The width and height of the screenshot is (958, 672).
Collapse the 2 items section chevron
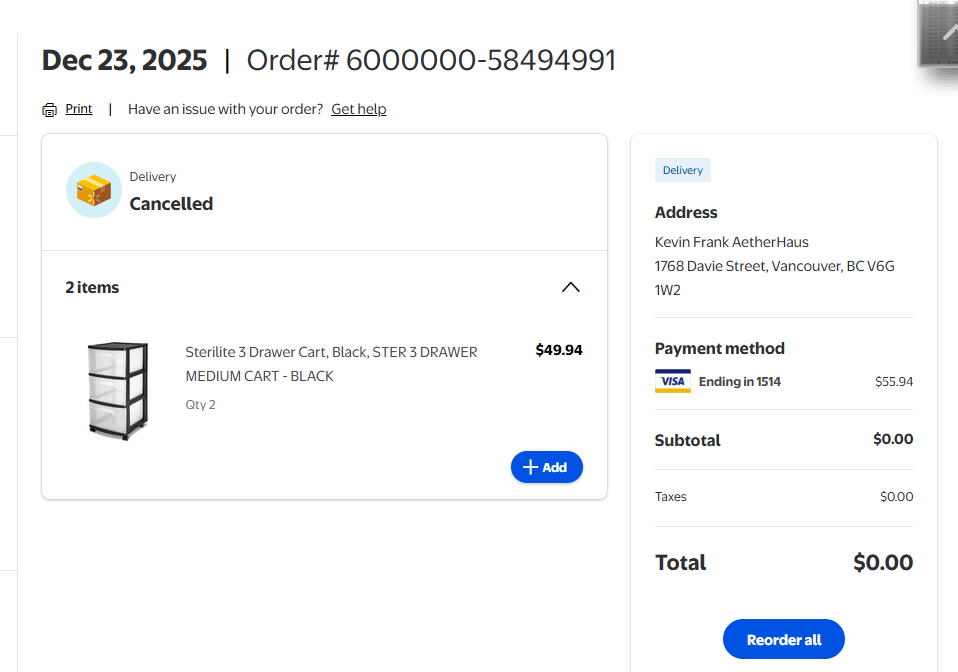point(570,288)
